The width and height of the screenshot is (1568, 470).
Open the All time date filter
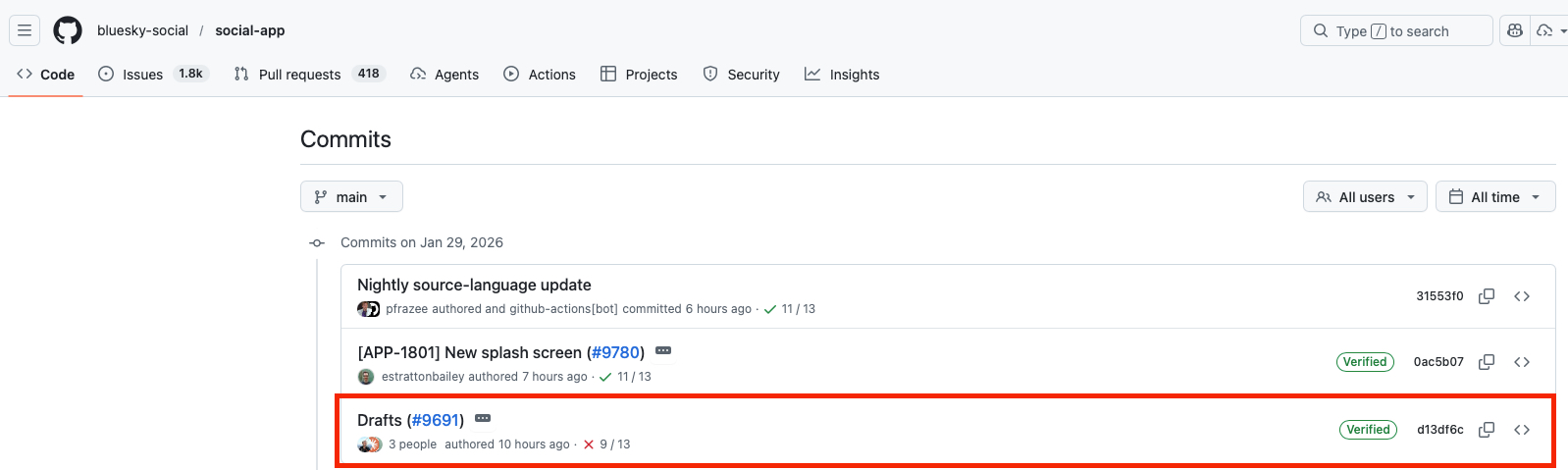point(1494,197)
